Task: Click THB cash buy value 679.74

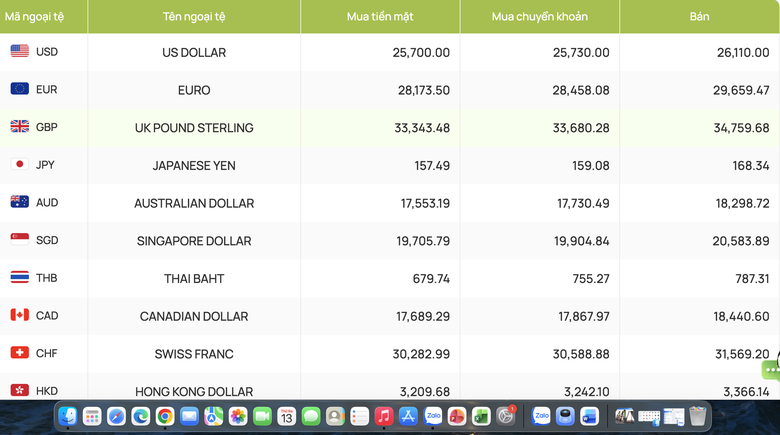Action: pyautogui.click(x=431, y=279)
